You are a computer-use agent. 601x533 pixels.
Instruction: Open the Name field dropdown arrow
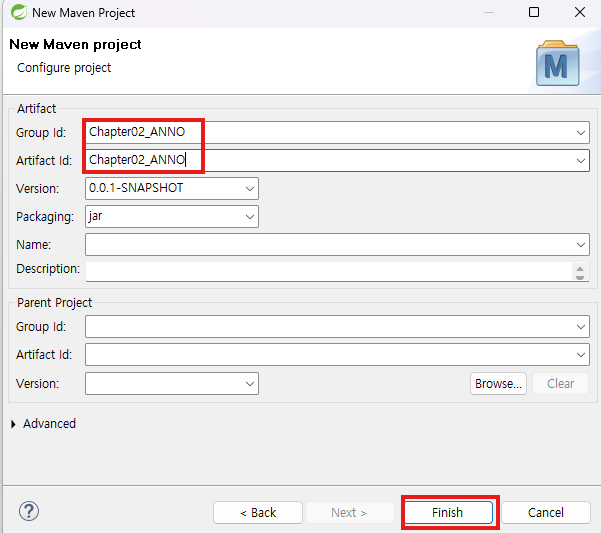tap(581, 244)
